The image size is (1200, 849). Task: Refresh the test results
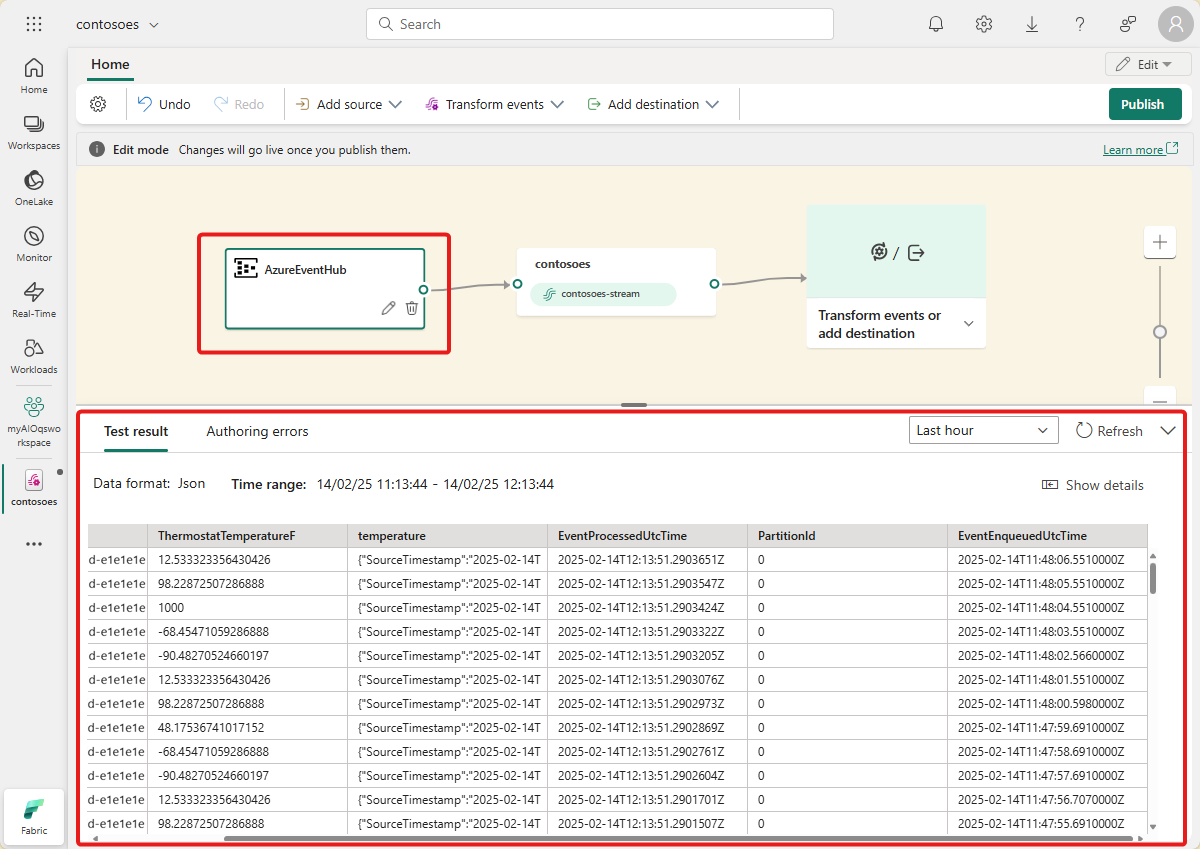point(1110,430)
